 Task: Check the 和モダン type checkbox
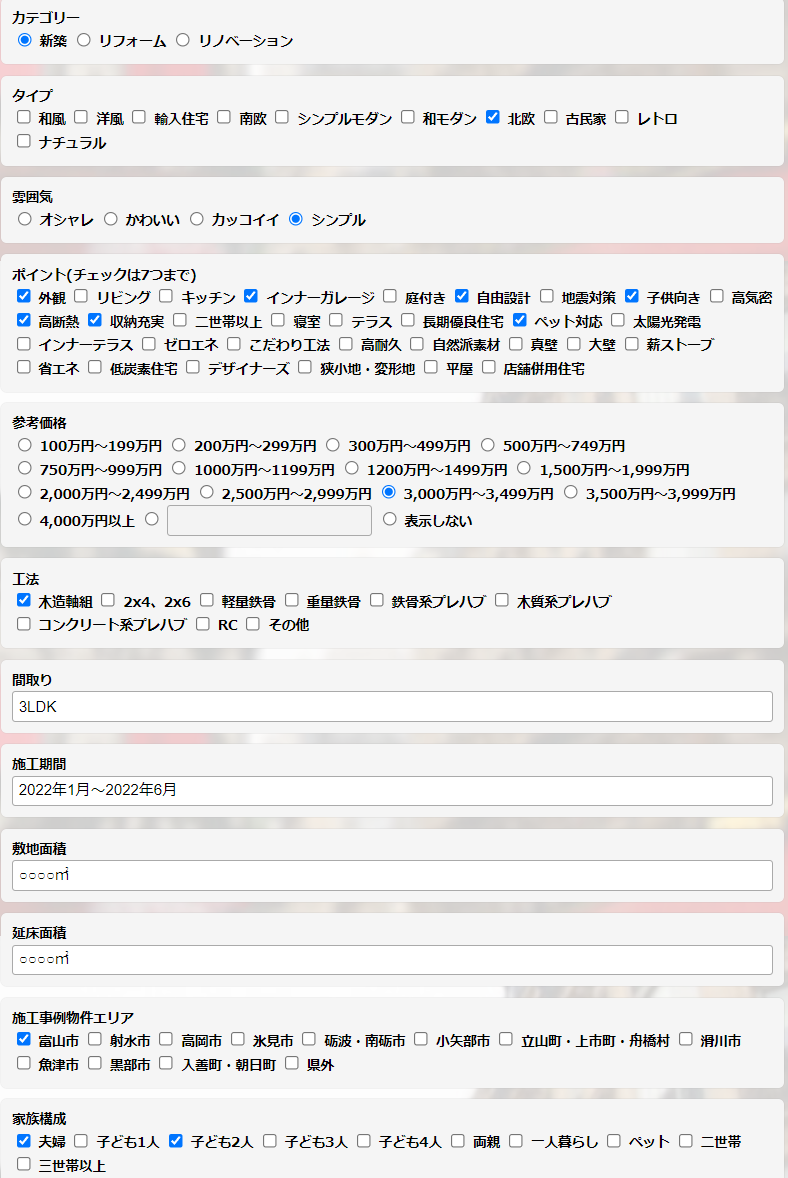coord(408,117)
